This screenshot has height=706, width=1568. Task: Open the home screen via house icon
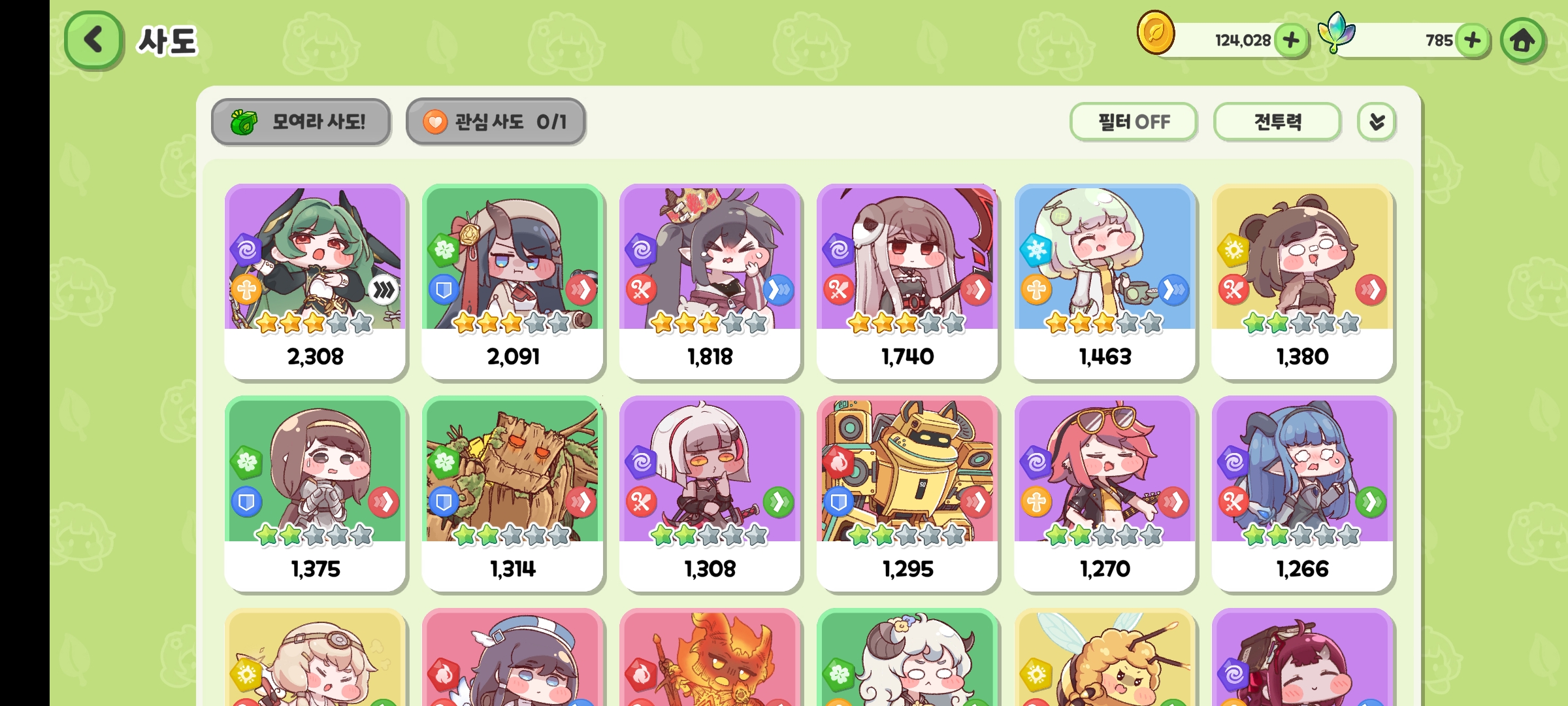point(1523,41)
